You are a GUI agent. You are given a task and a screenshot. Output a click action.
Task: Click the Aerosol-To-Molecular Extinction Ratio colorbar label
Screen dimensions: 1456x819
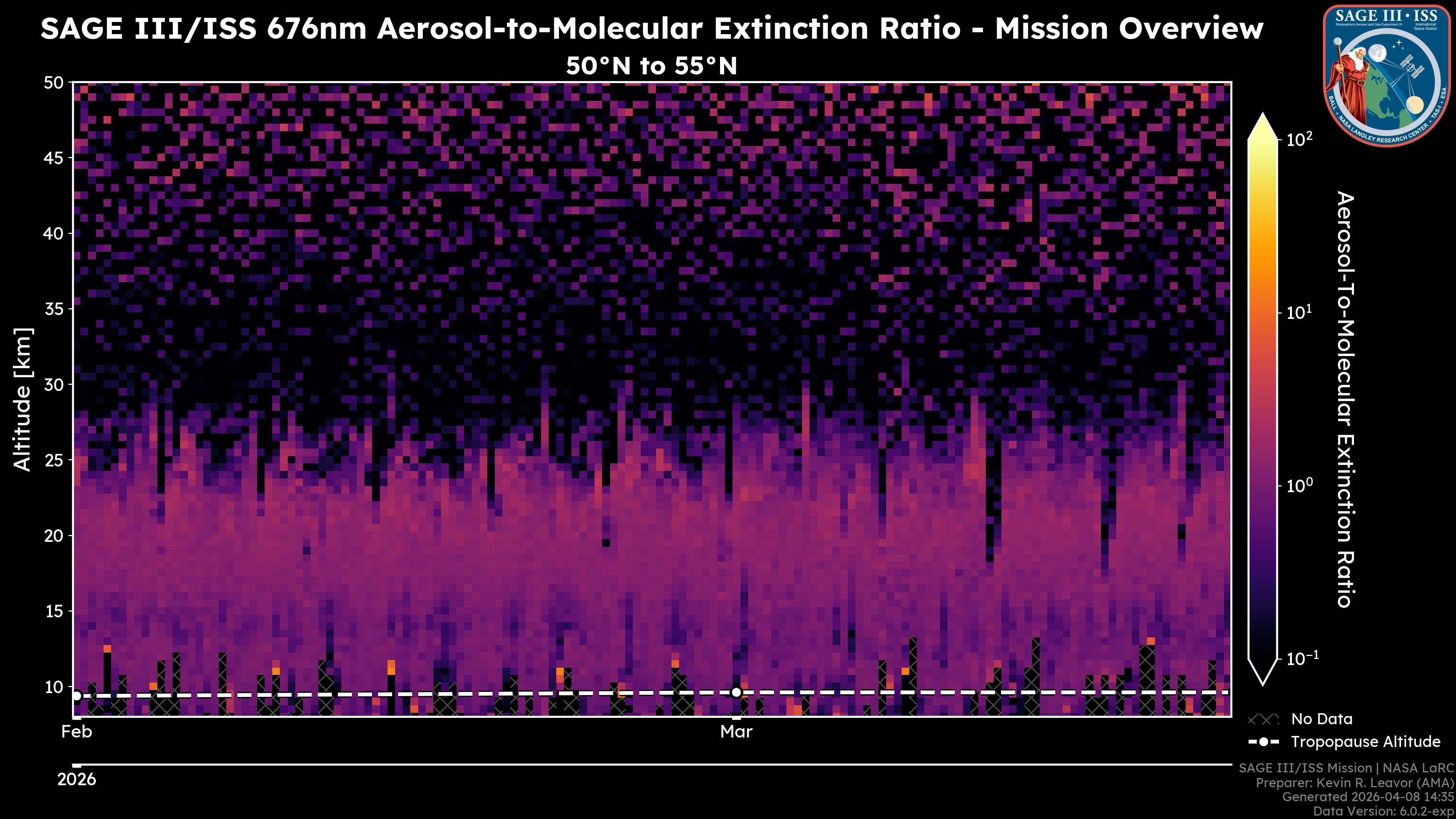tap(1345, 399)
